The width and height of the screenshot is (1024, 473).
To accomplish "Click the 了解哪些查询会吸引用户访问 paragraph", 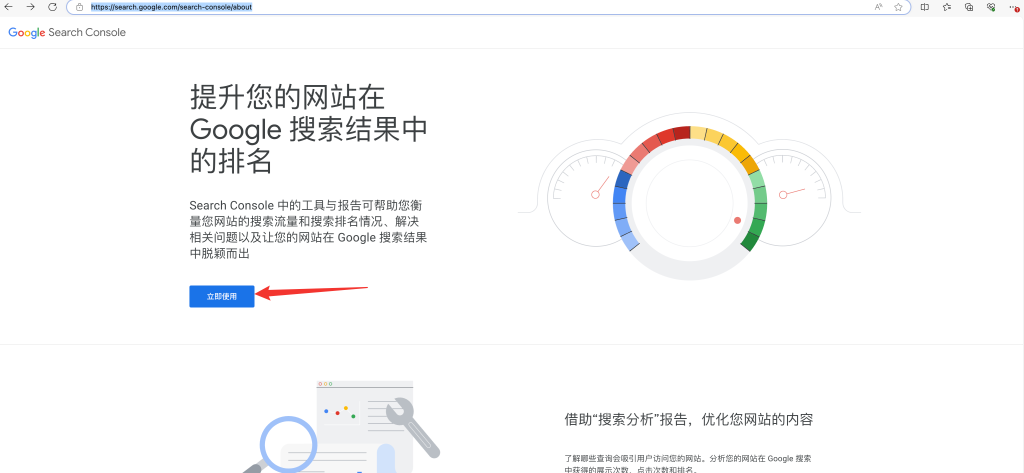I will 688,464.
